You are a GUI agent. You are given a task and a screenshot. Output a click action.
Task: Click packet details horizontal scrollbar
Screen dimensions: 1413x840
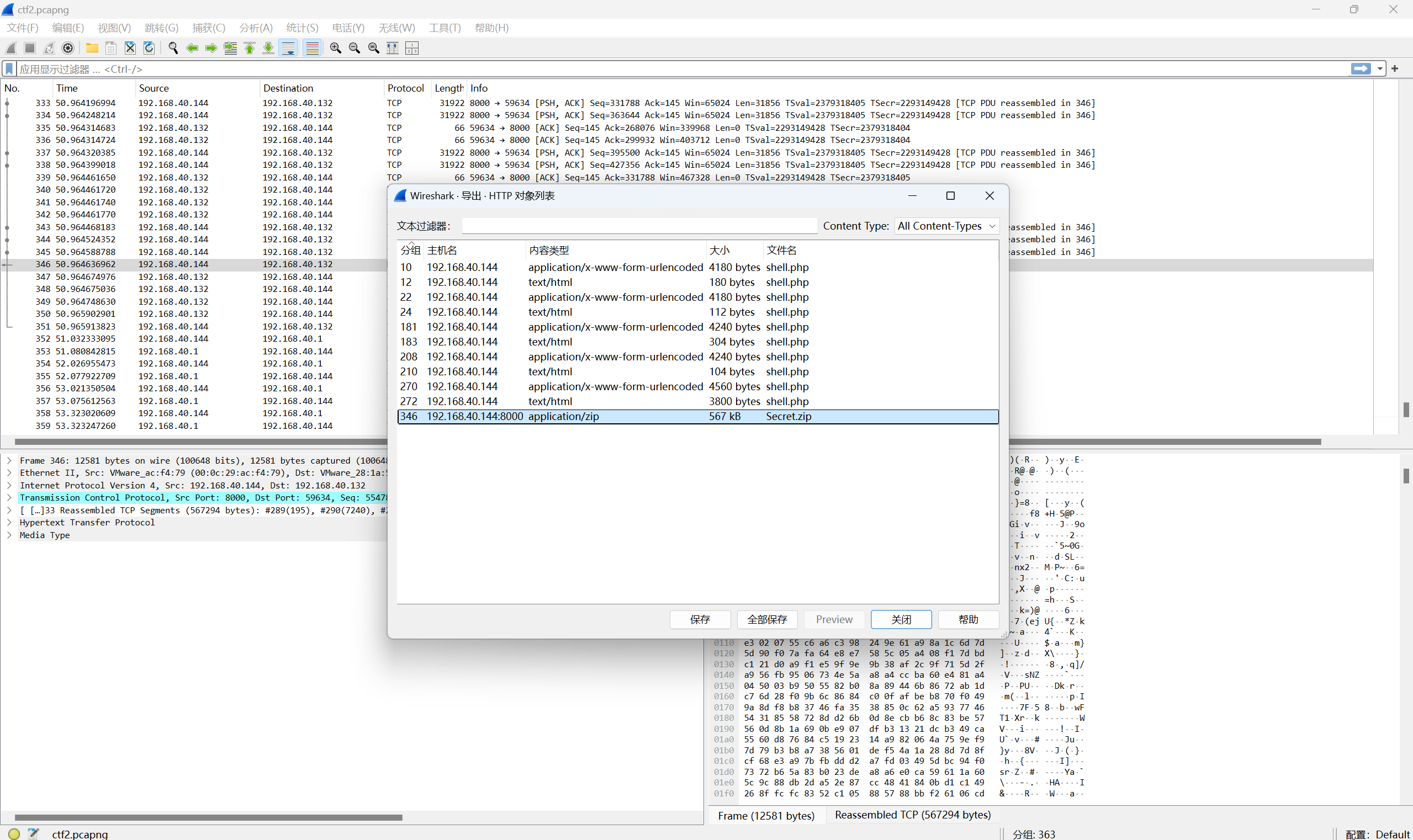coord(208,817)
